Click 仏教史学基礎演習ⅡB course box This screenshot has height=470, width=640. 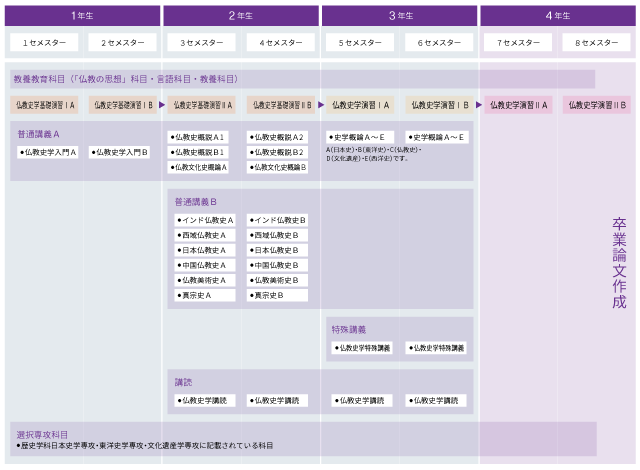281,105
